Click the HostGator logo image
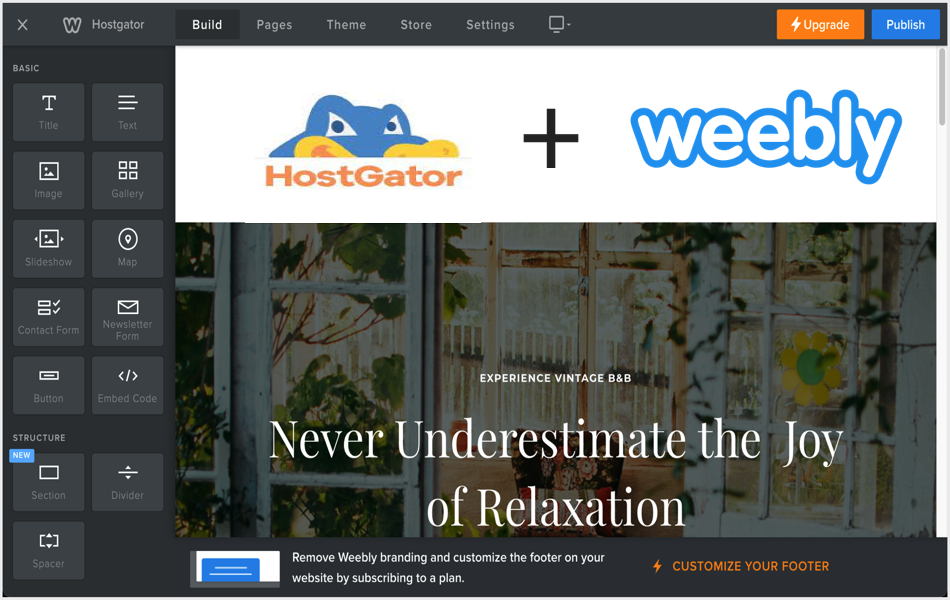The height and width of the screenshot is (600, 950). (x=363, y=141)
